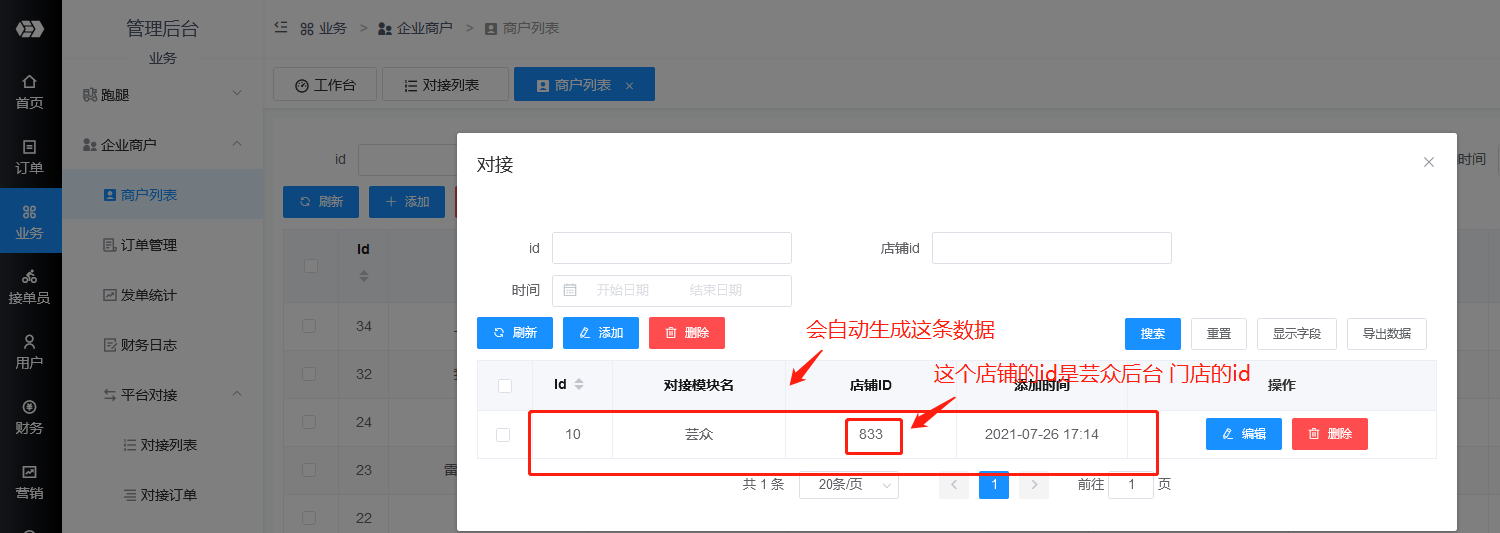Click the dialog 添加 add button
1500x533 pixels.
(x=601, y=333)
